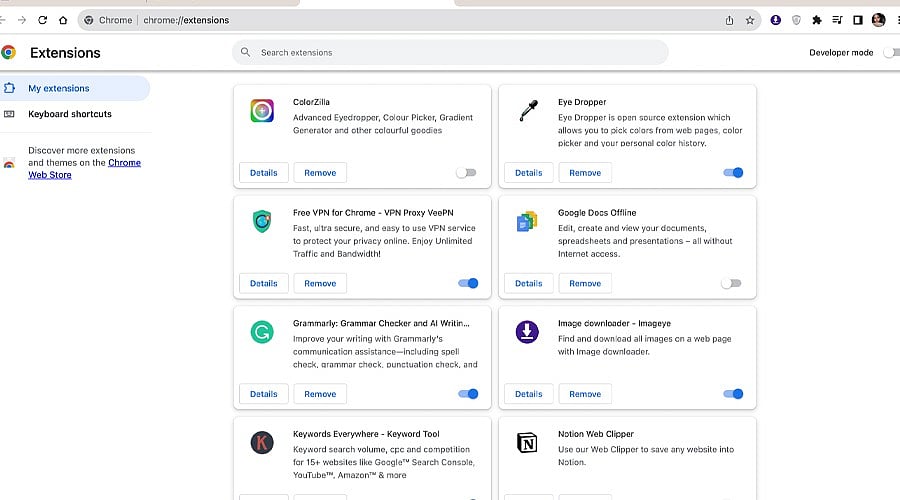Screen dimensions: 900x500
Task: Click the Image downloader Imageye icon
Action: pos(527,332)
